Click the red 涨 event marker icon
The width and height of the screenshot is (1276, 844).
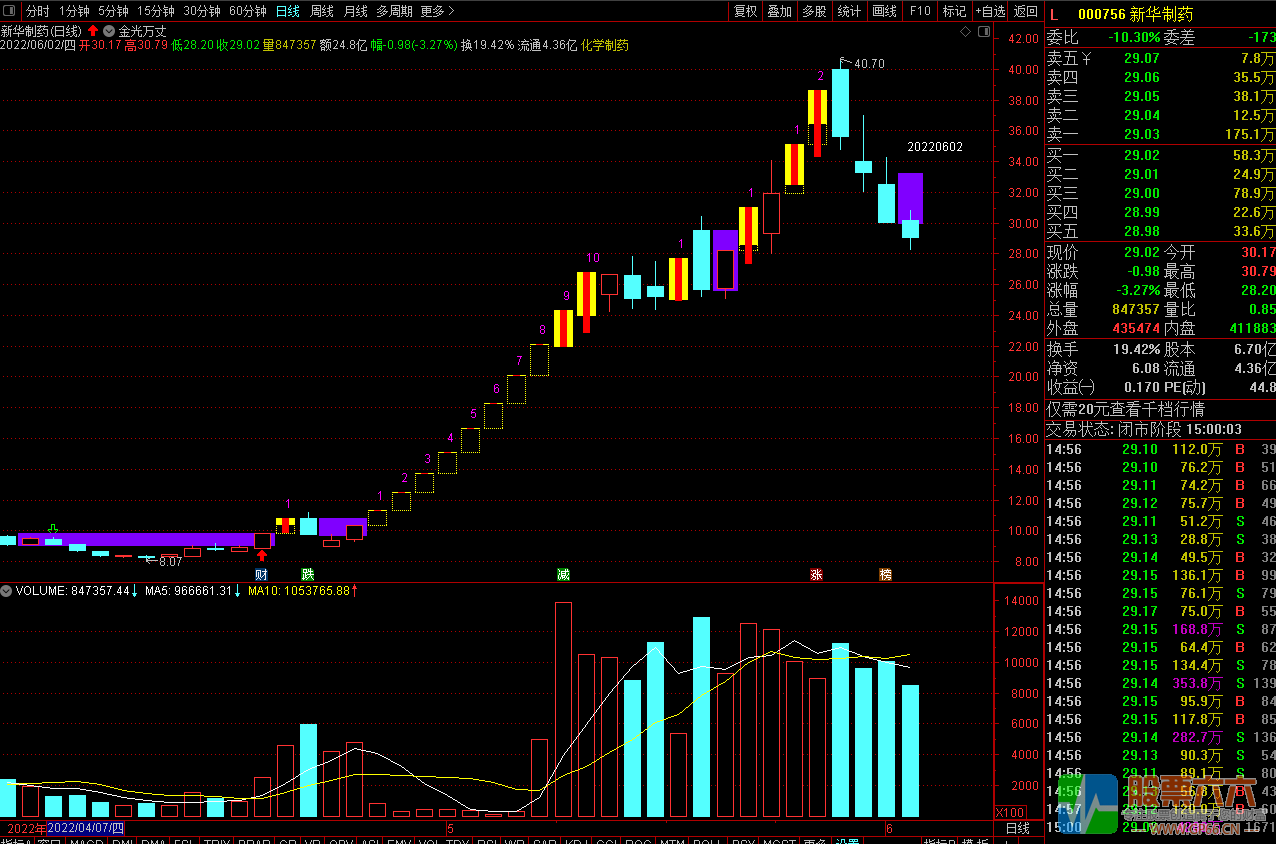click(816, 574)
